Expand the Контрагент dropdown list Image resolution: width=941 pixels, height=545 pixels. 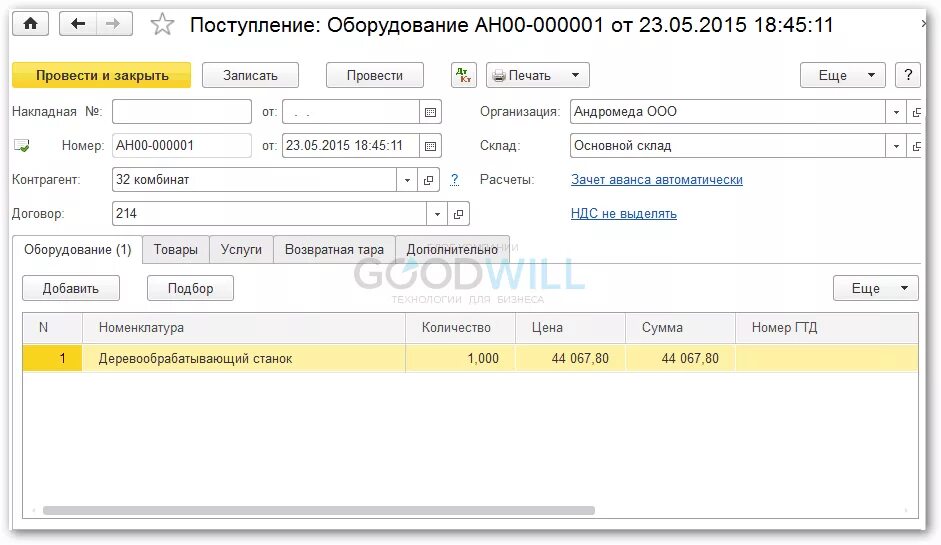(407, 180)
